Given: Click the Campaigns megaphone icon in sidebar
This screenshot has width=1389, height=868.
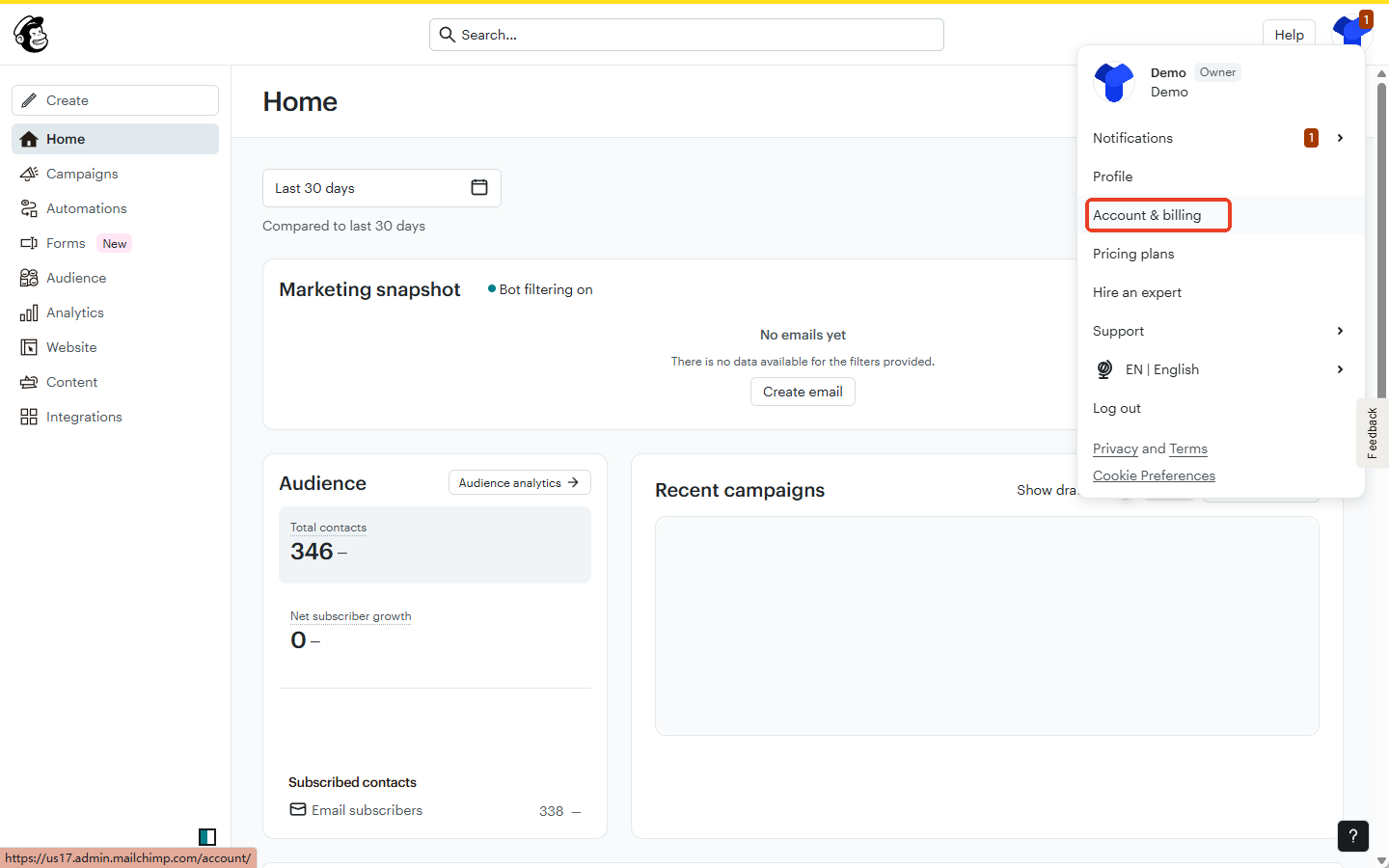Looking at the screenshot, I should tap(29, 174).
